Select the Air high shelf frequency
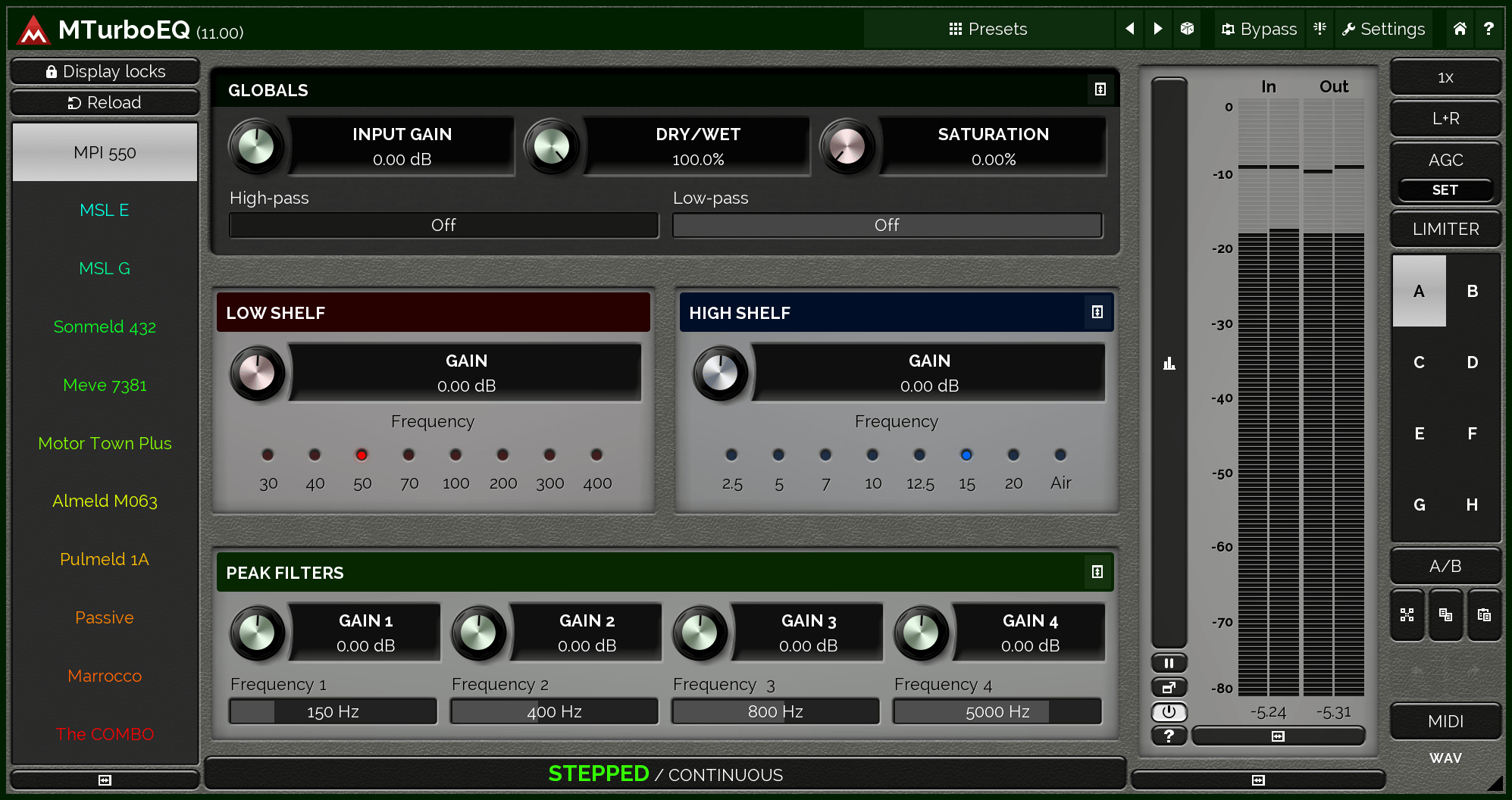 pyautogui.click(x=1060, y=455)
